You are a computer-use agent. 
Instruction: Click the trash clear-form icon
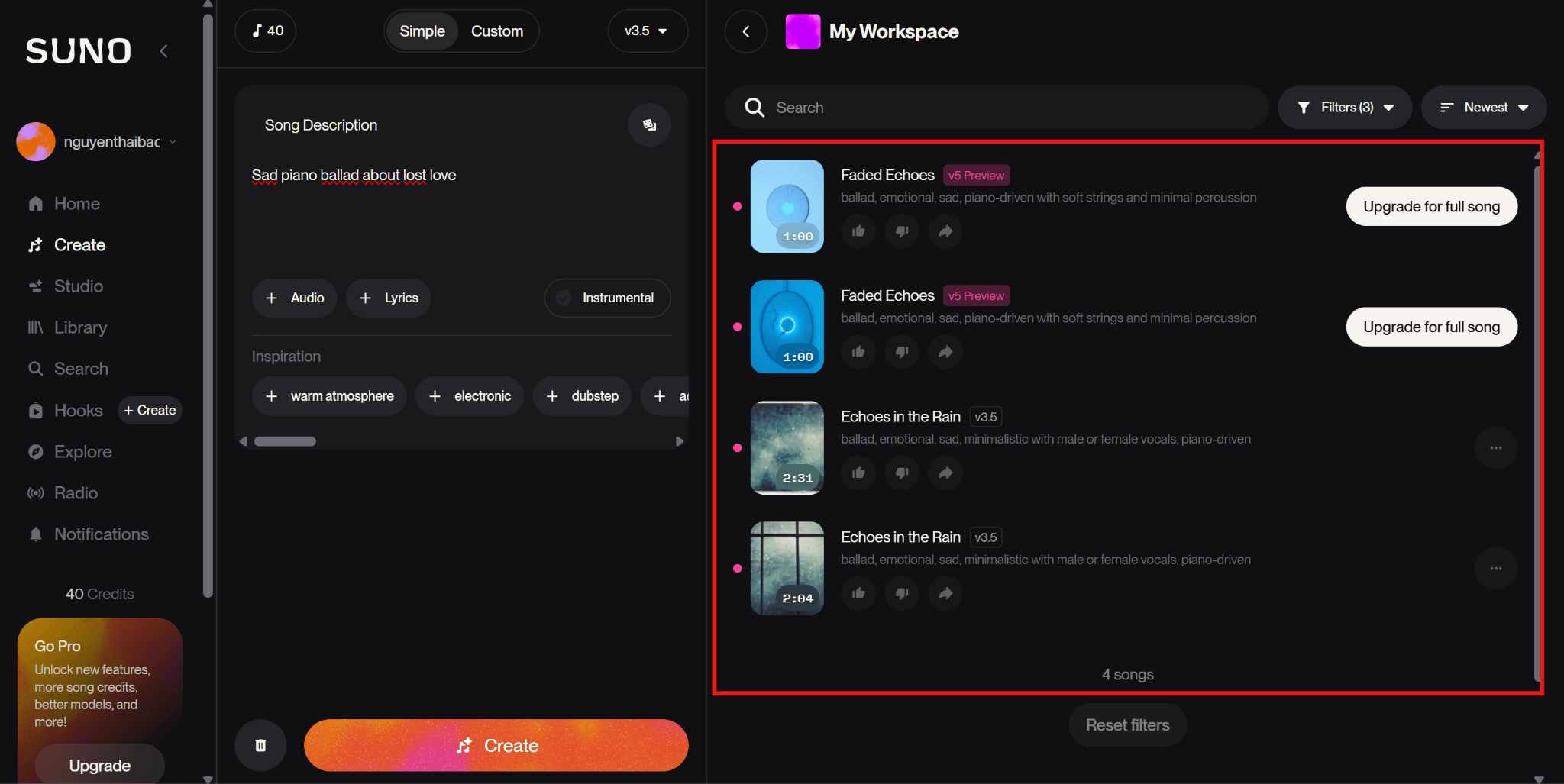tap(260, 745)
